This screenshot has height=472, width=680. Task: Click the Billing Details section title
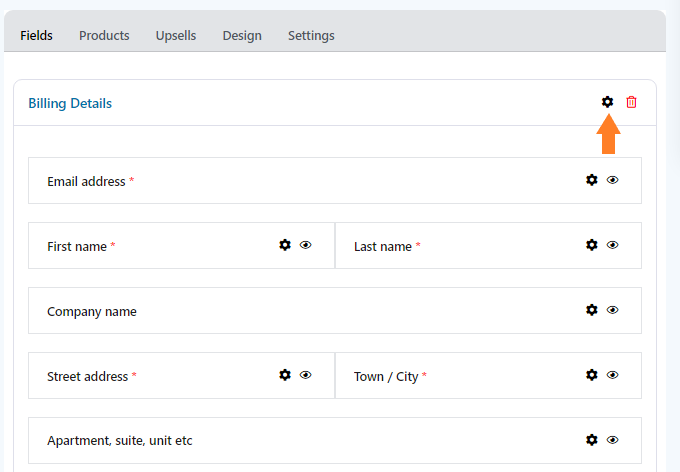point(70,103)
